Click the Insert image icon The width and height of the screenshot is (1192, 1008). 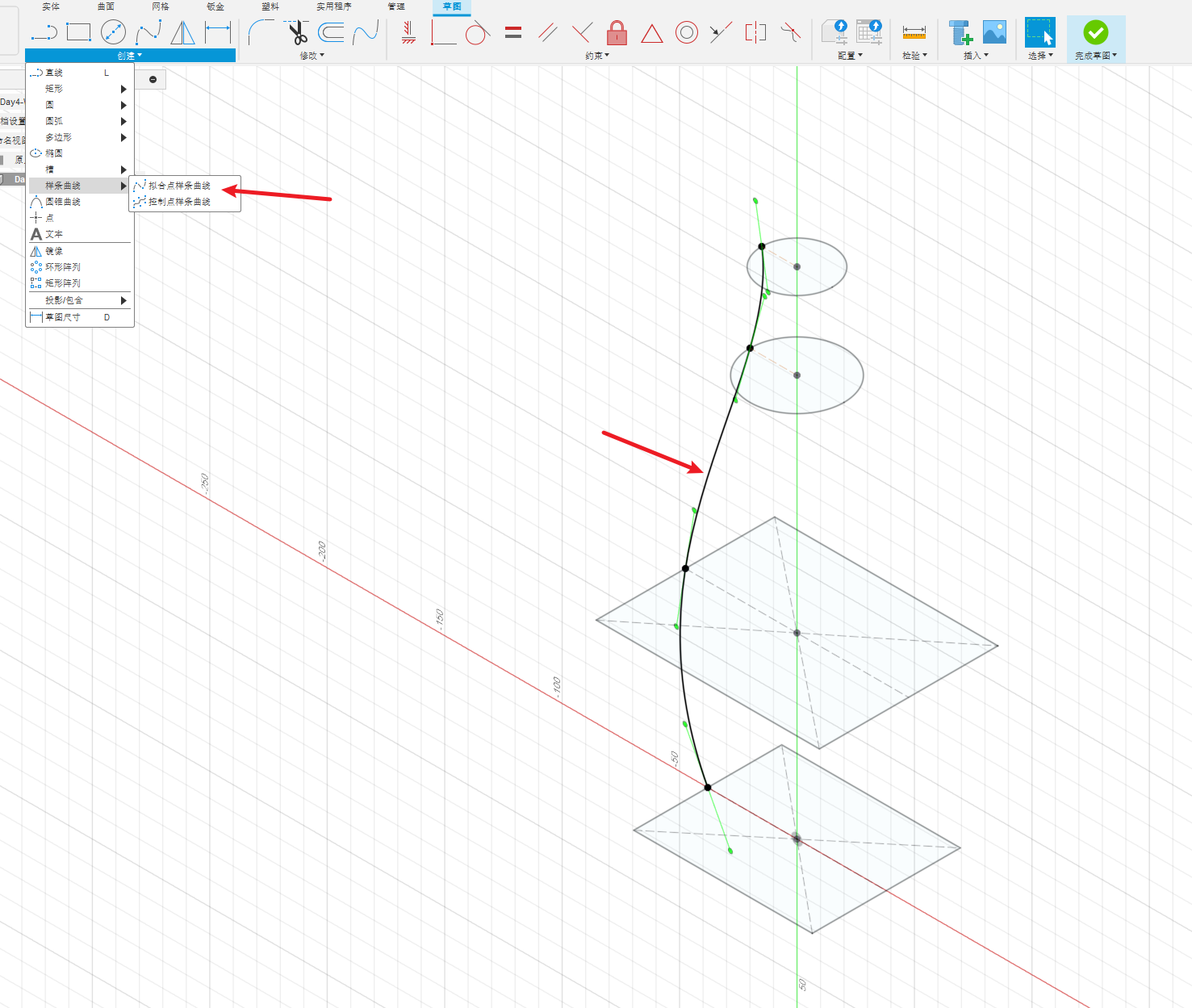coord(994,33)
